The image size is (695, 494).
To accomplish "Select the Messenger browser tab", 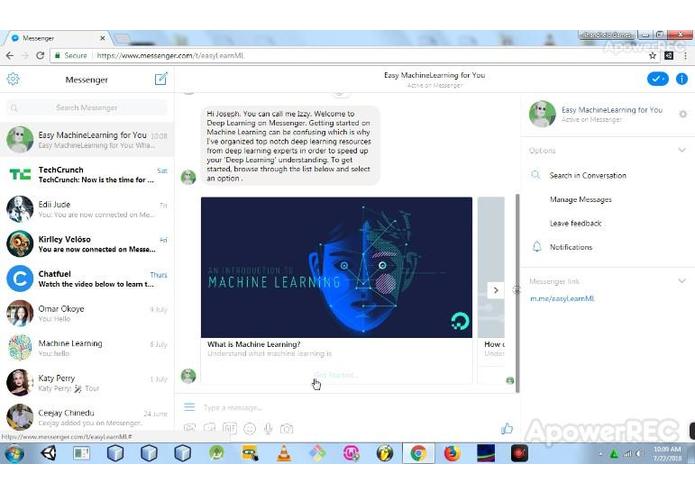I will click(56, 39).
